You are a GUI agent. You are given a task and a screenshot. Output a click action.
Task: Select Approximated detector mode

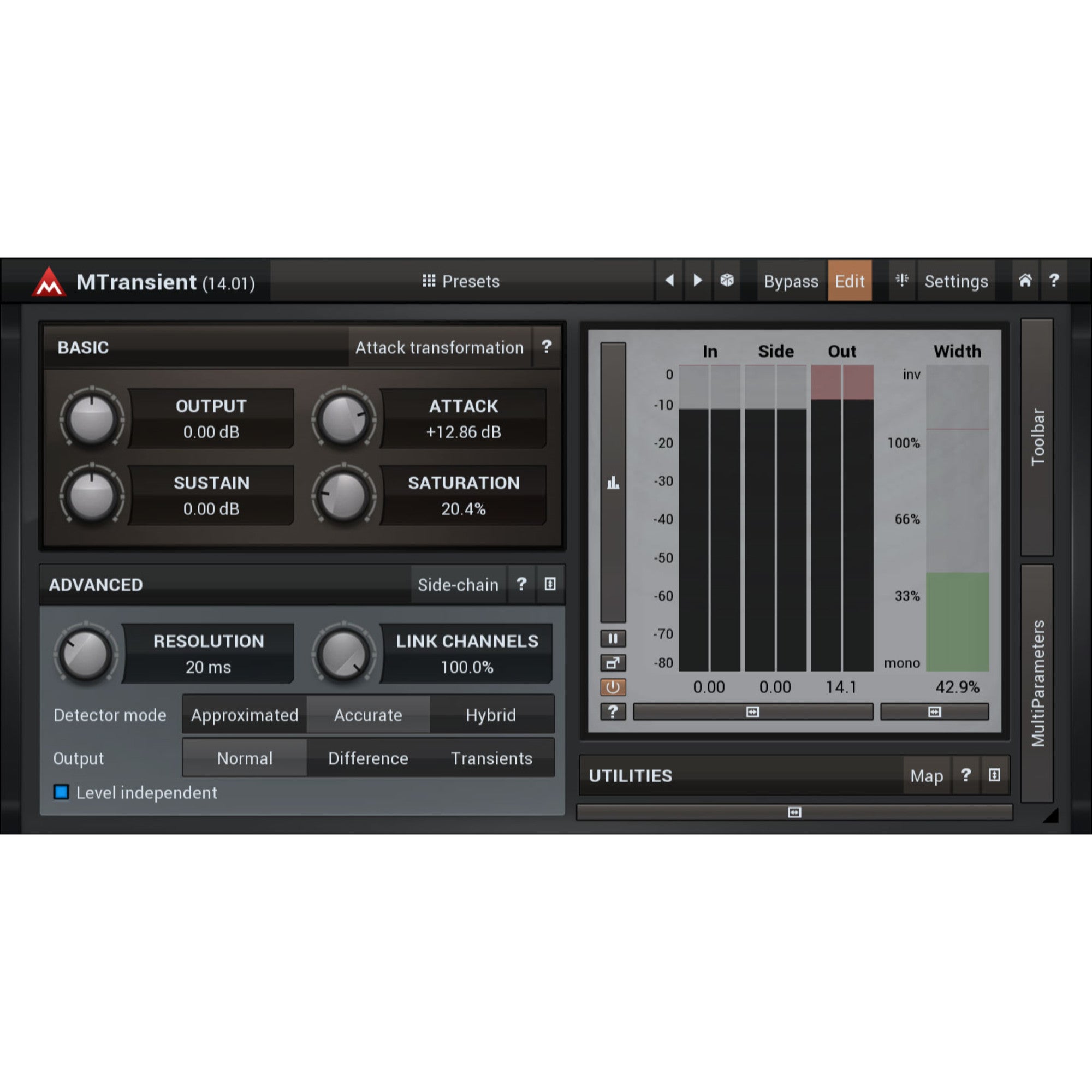pos(245,715)
